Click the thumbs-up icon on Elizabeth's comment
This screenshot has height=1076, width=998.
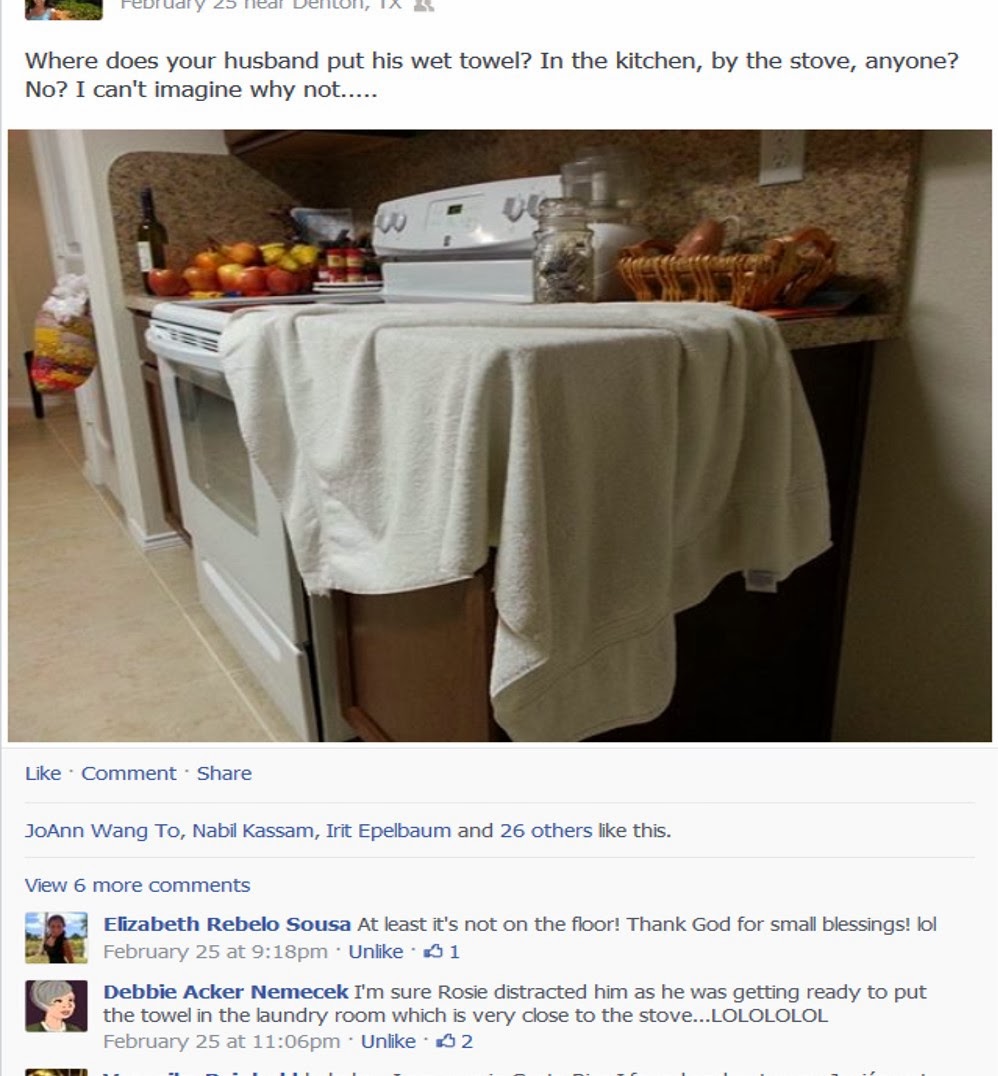[433, 951]
